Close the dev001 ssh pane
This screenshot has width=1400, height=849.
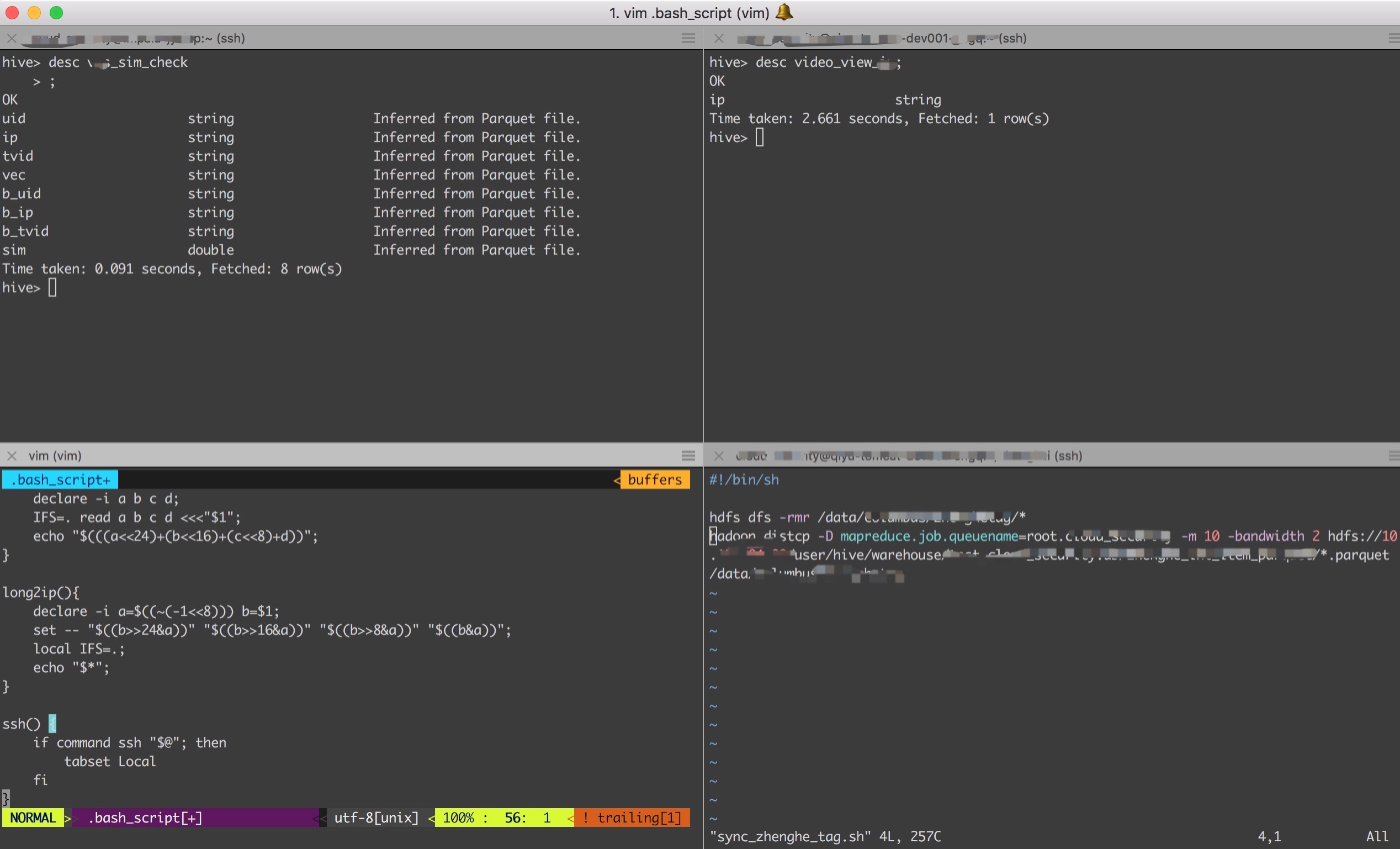(x=719, y=38)
